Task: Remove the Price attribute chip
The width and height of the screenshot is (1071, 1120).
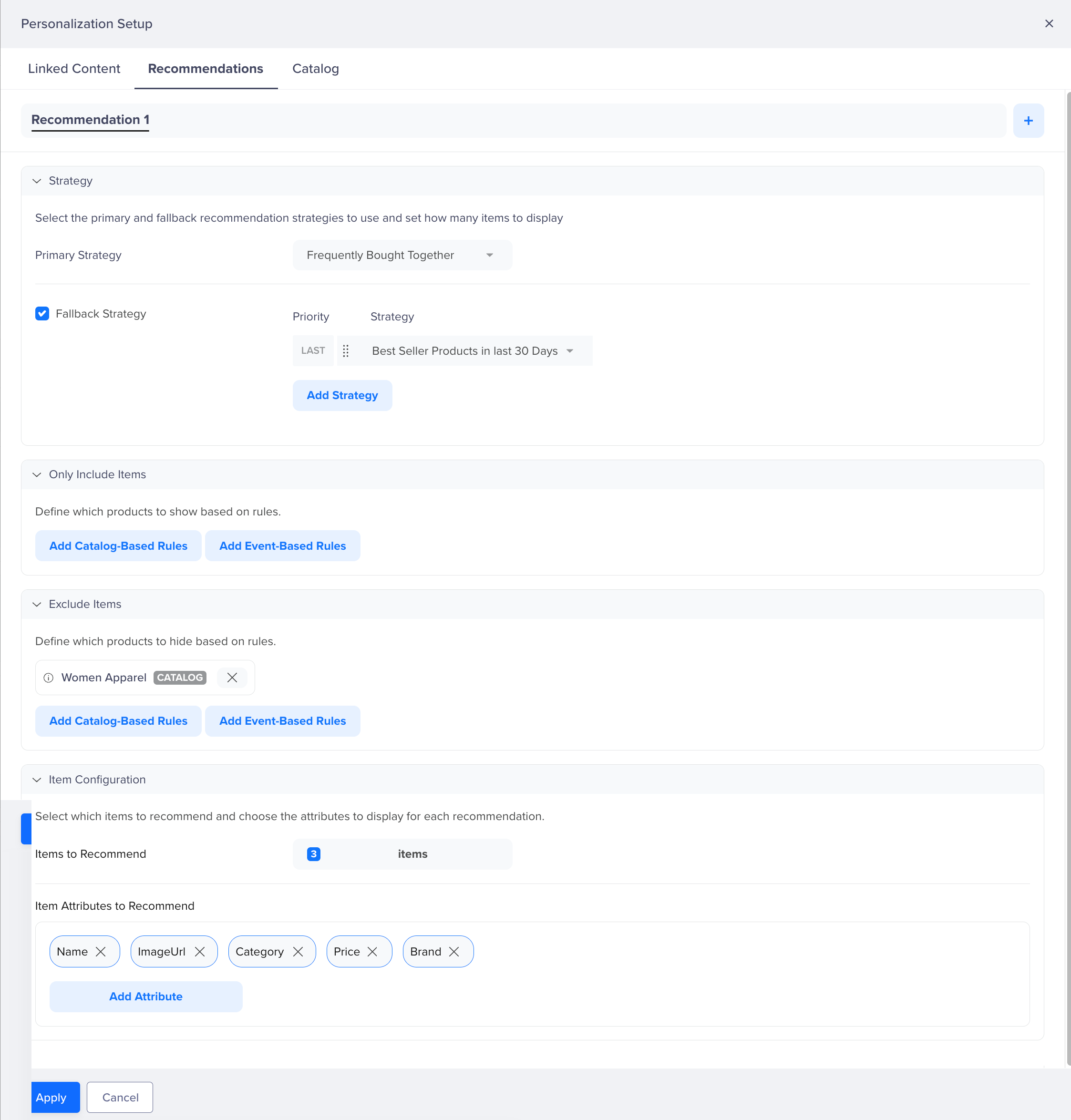Action: [x=372, y=952]
